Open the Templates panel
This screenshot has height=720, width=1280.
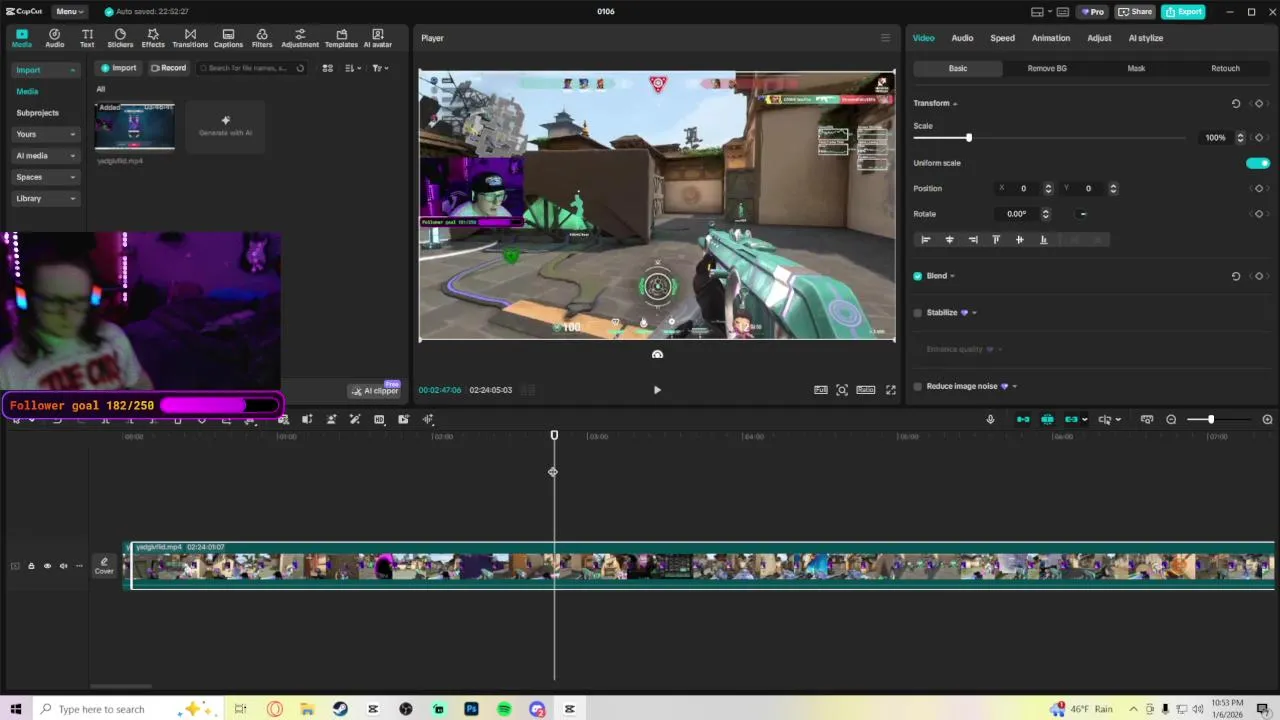(341, 38)
